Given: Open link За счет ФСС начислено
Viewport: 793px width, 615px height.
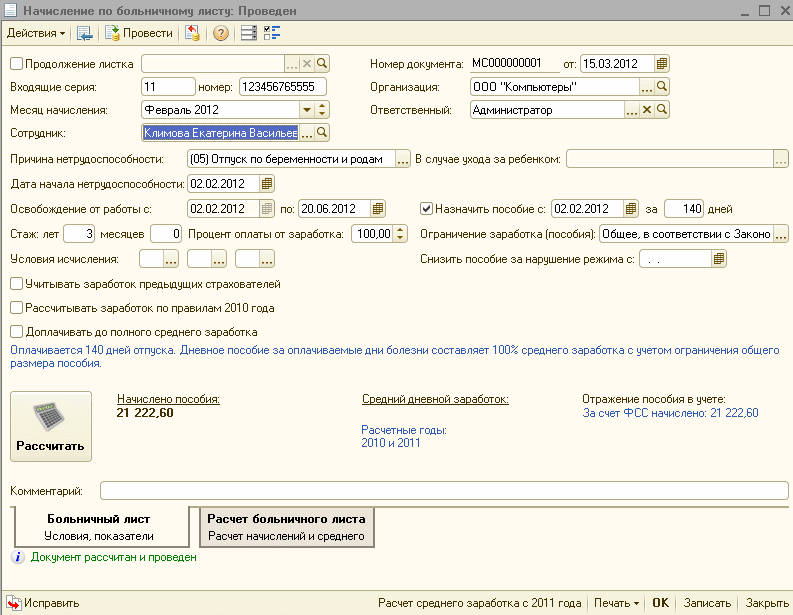Looking at the screenshot, I should [670, 412].
